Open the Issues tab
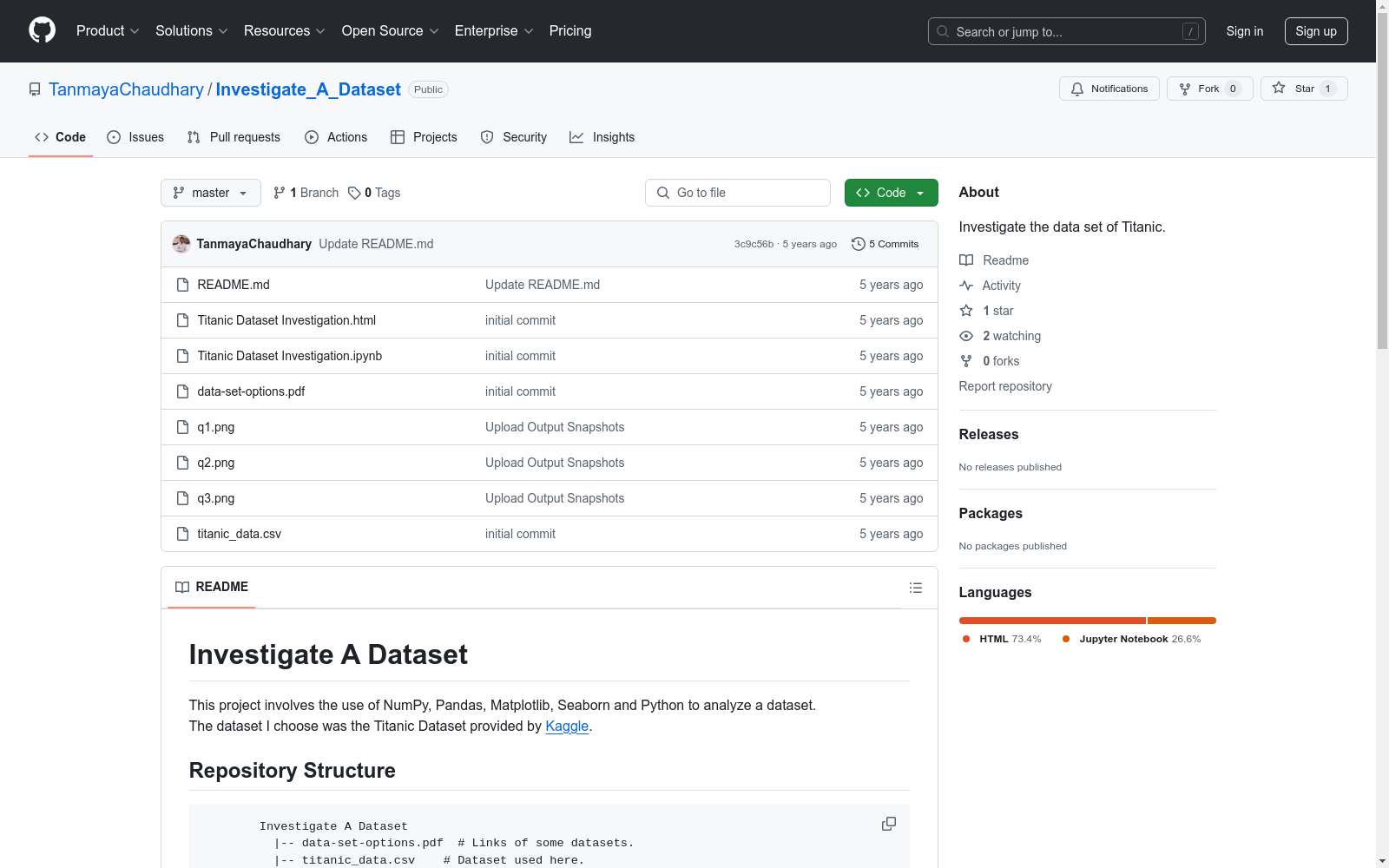 (x=135, y=137)
